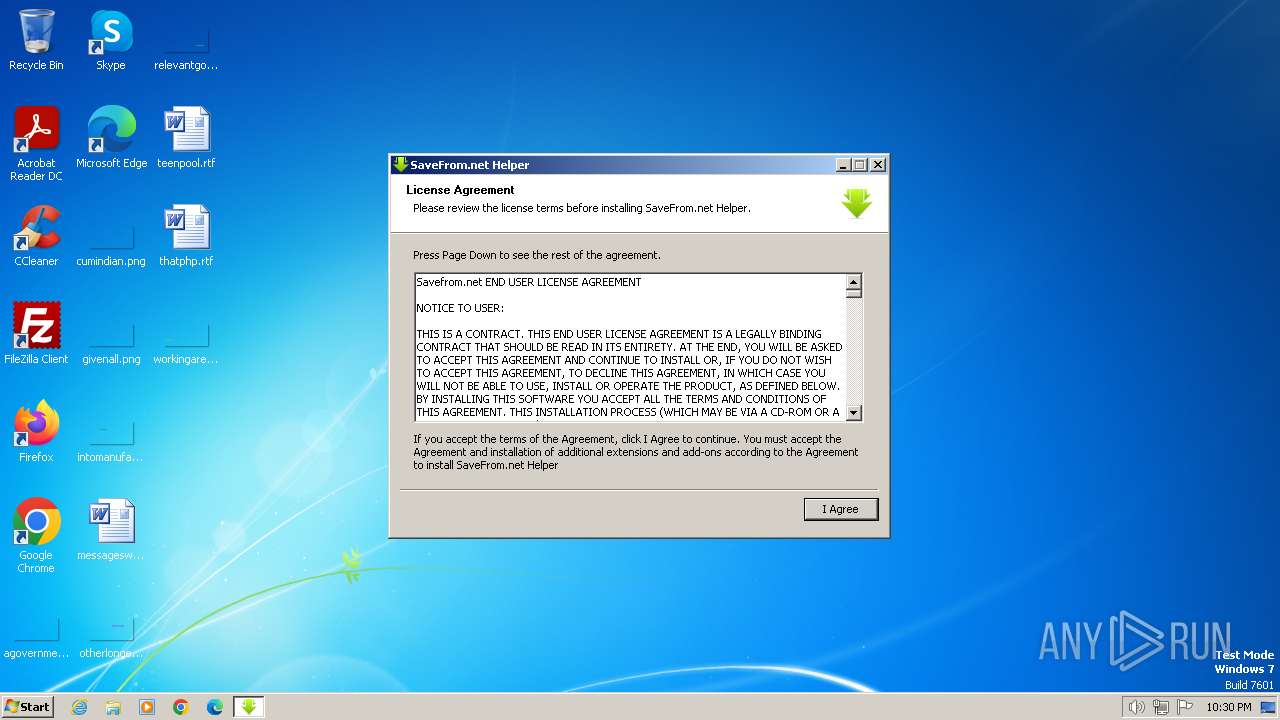Select the Skype desktop shortcut
1280x720 pixels.
click(x=111, y=40)
